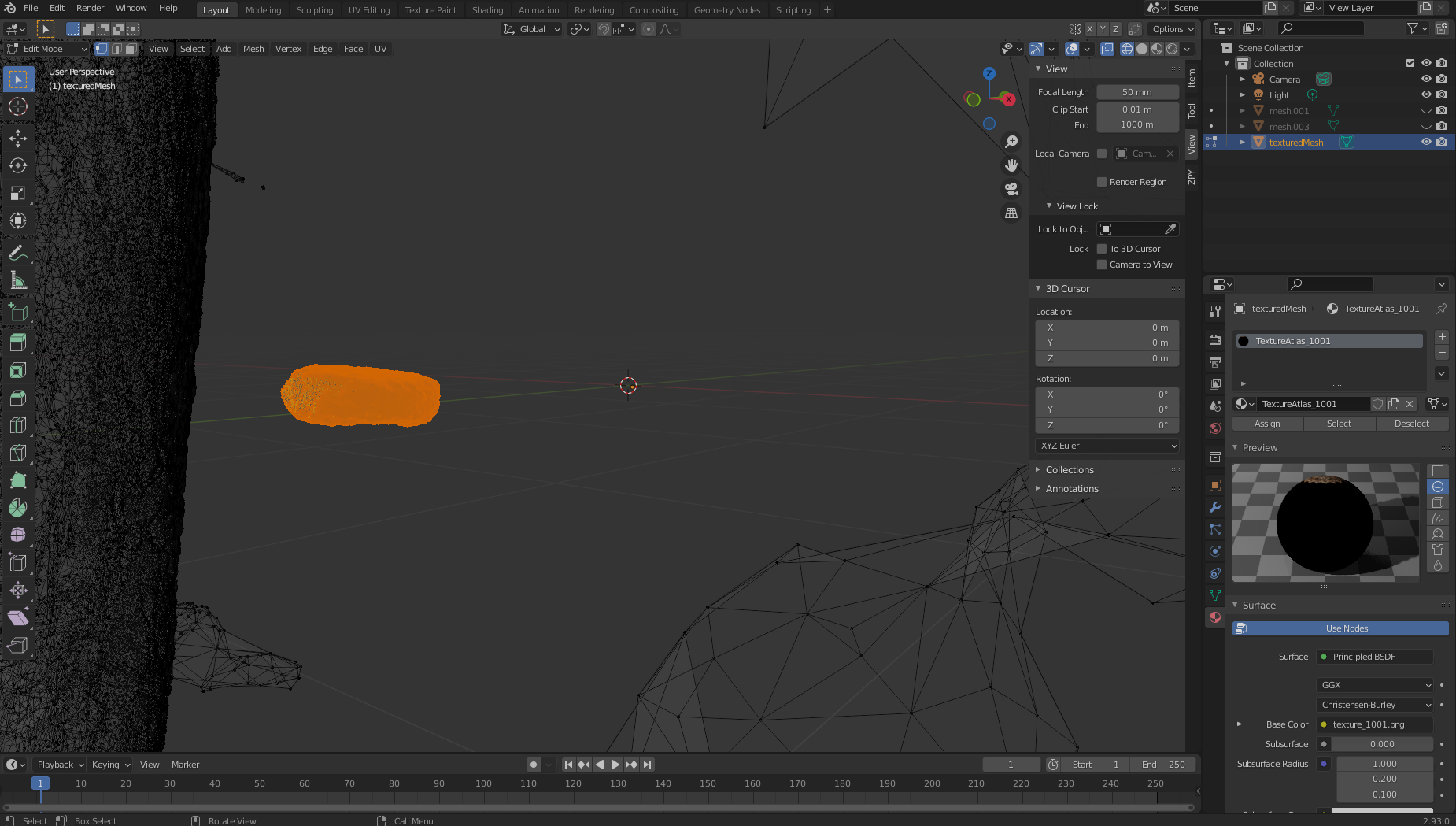The image size is (1456, 826).
Task: Click the End frame 250 field
Action: point(1163,765)
